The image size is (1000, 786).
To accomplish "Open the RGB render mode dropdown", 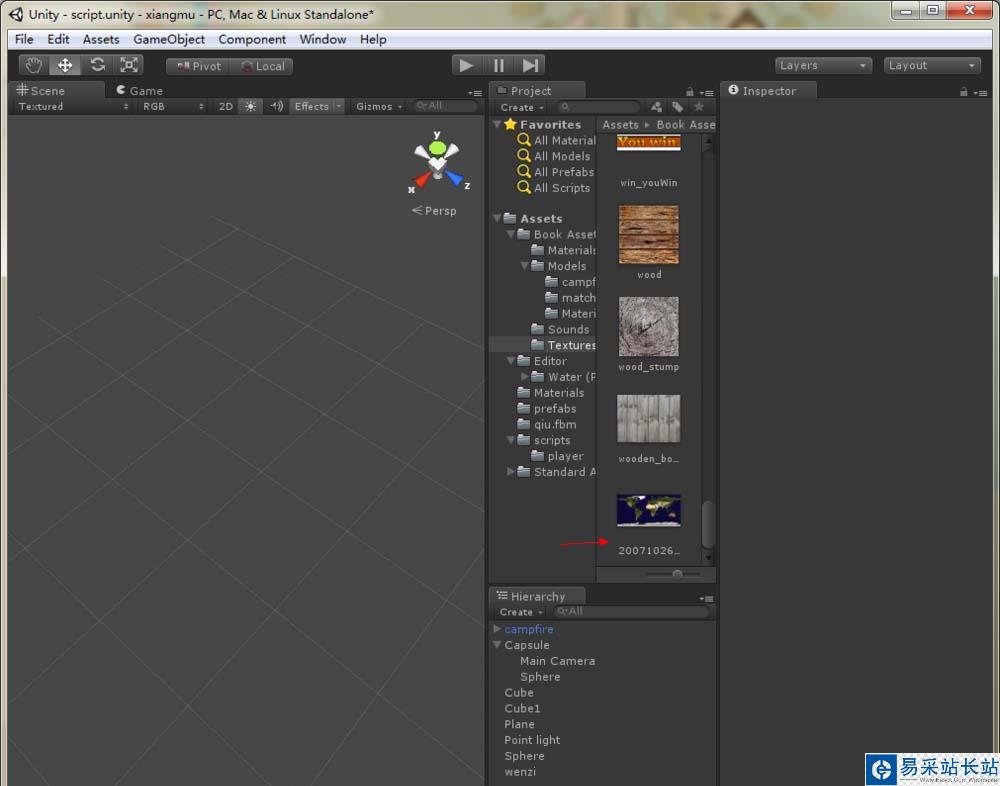I will pyautogui.click(x=173, y=107).
